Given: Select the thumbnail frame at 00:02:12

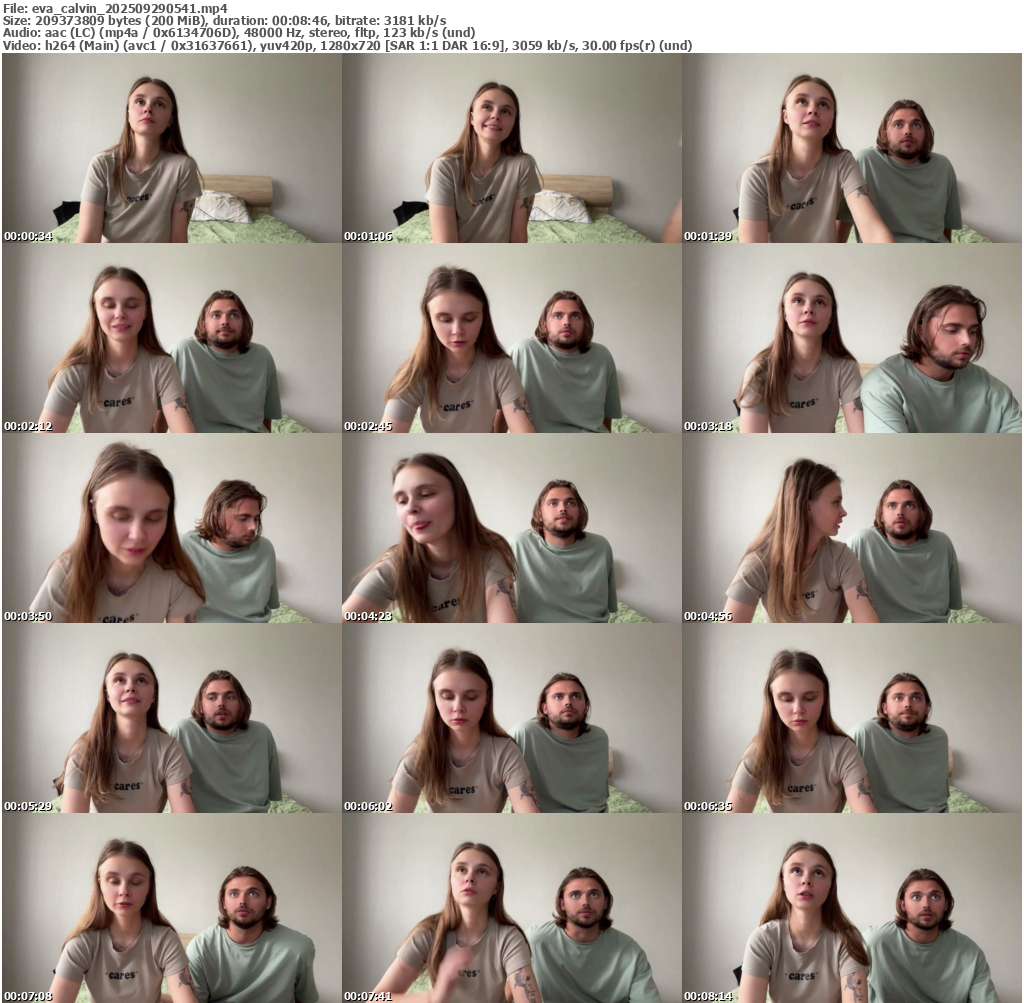Looking at the screenshot, I should (x=172, y=338).
